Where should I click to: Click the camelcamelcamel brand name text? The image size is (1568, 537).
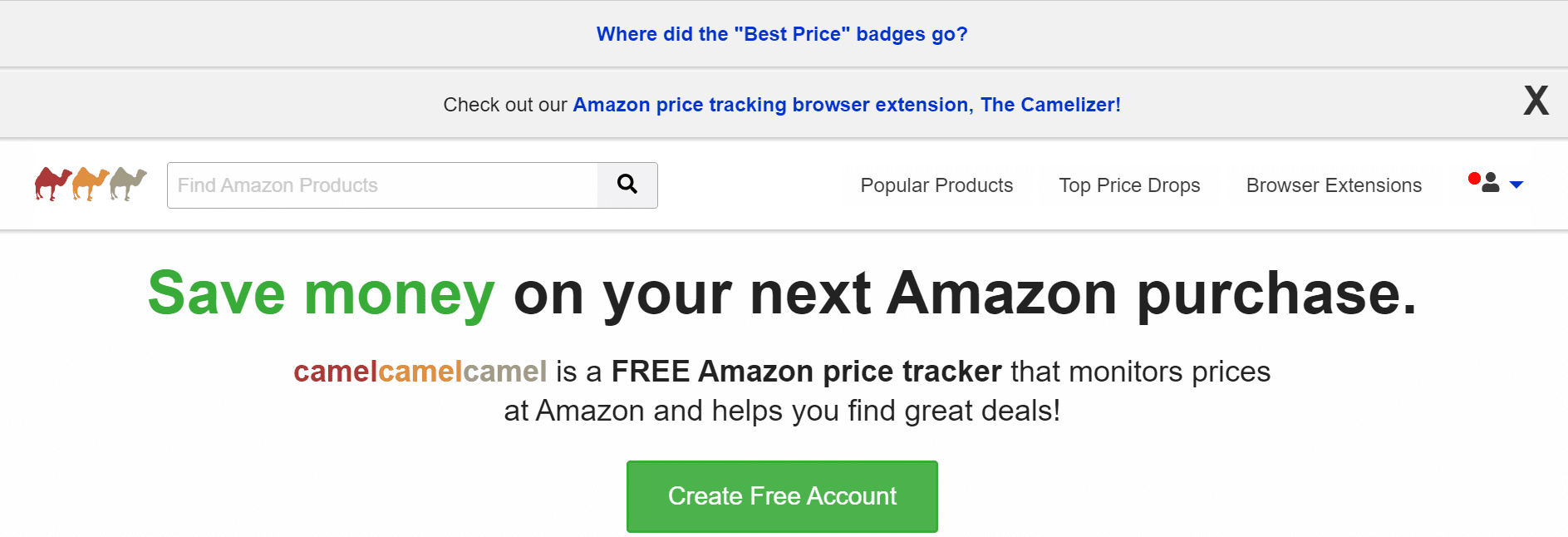[x=420, y=372]
